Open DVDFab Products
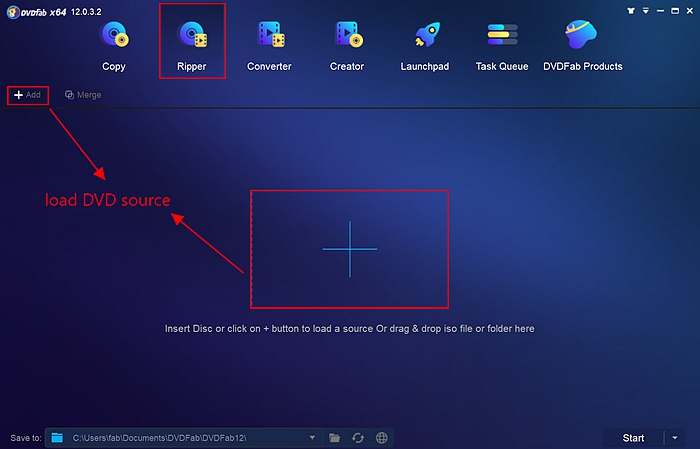The image size is (700, 449). pyautogui.click(x=583, y=45)
